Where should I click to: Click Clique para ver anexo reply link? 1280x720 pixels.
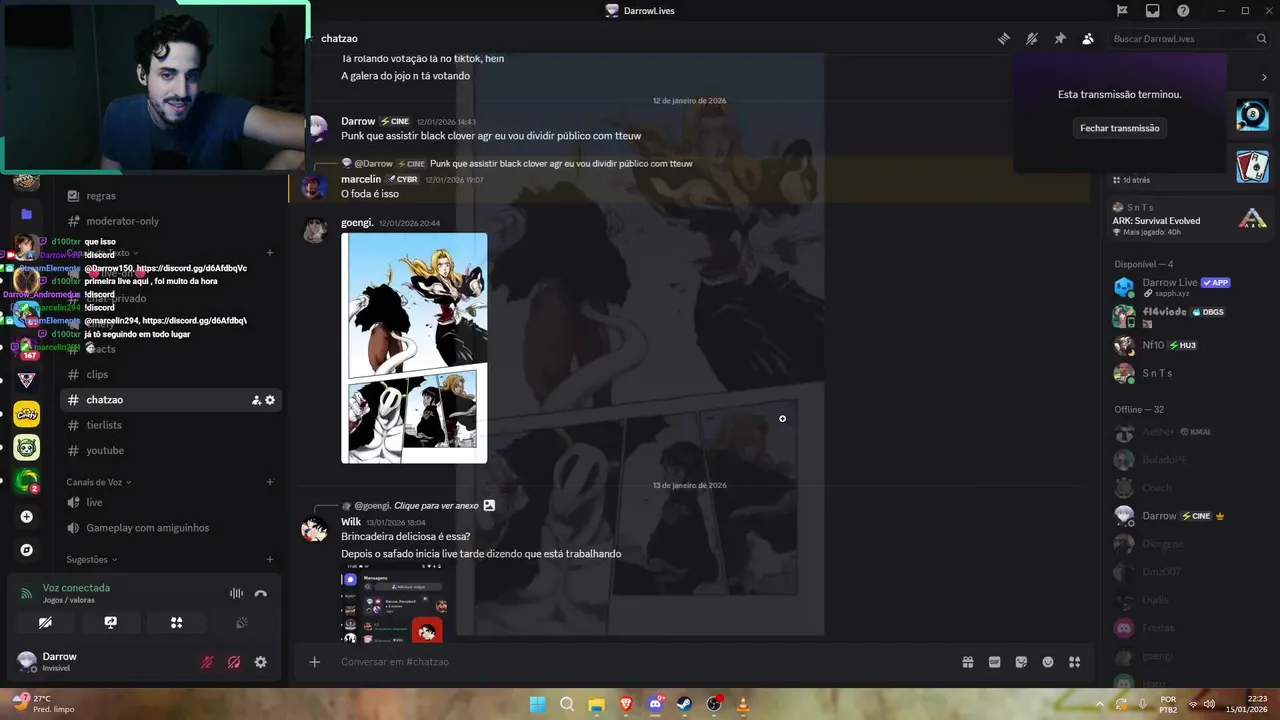[438, 506]
